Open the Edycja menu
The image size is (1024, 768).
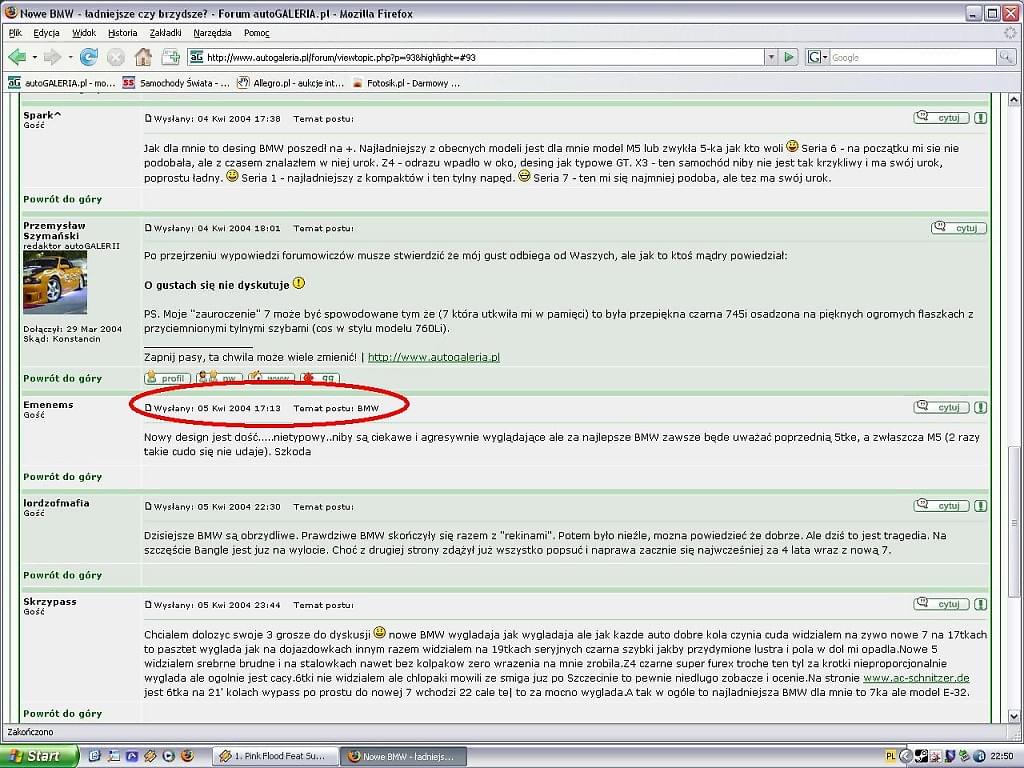[46, 33]
